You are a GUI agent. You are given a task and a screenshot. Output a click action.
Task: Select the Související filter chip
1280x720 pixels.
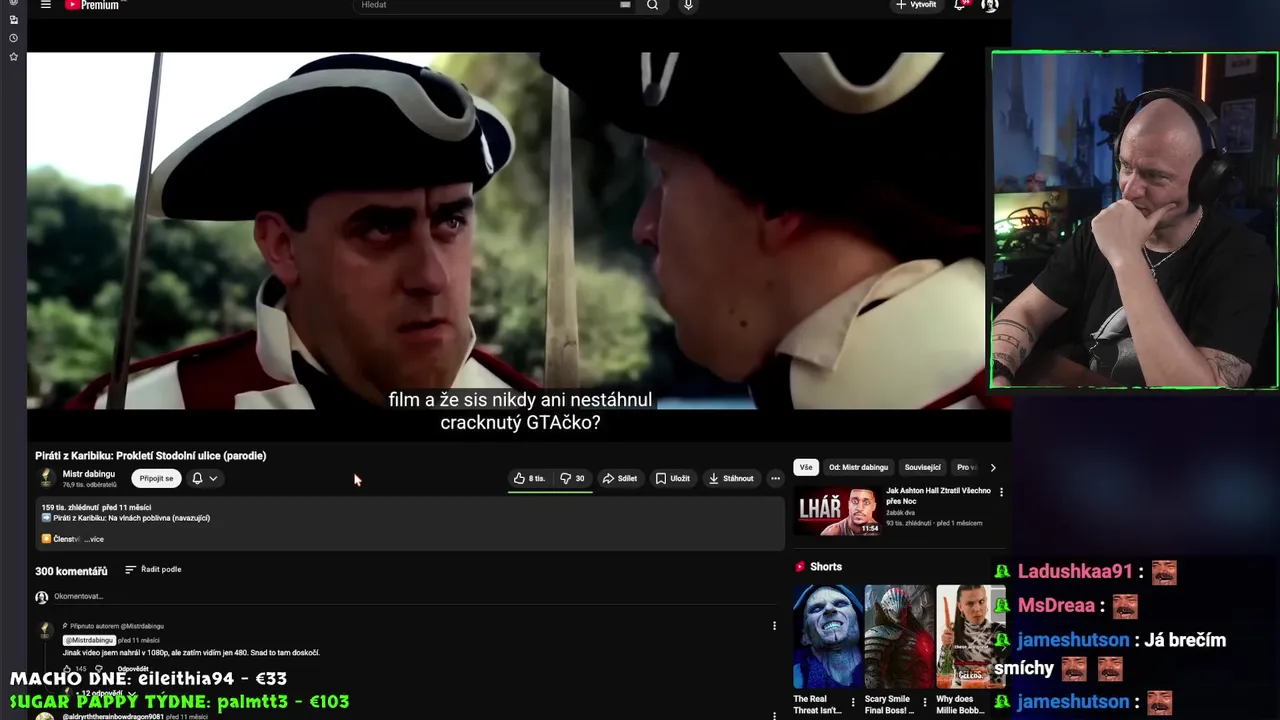[922, 467]
